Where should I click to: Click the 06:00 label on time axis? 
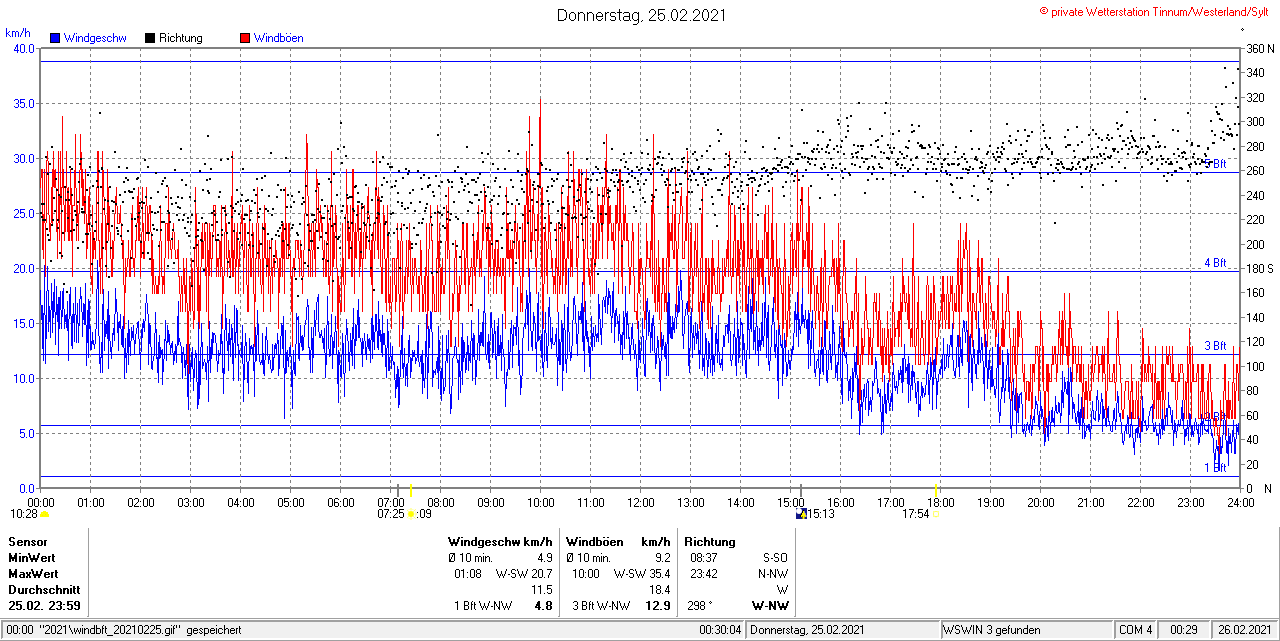341,502
